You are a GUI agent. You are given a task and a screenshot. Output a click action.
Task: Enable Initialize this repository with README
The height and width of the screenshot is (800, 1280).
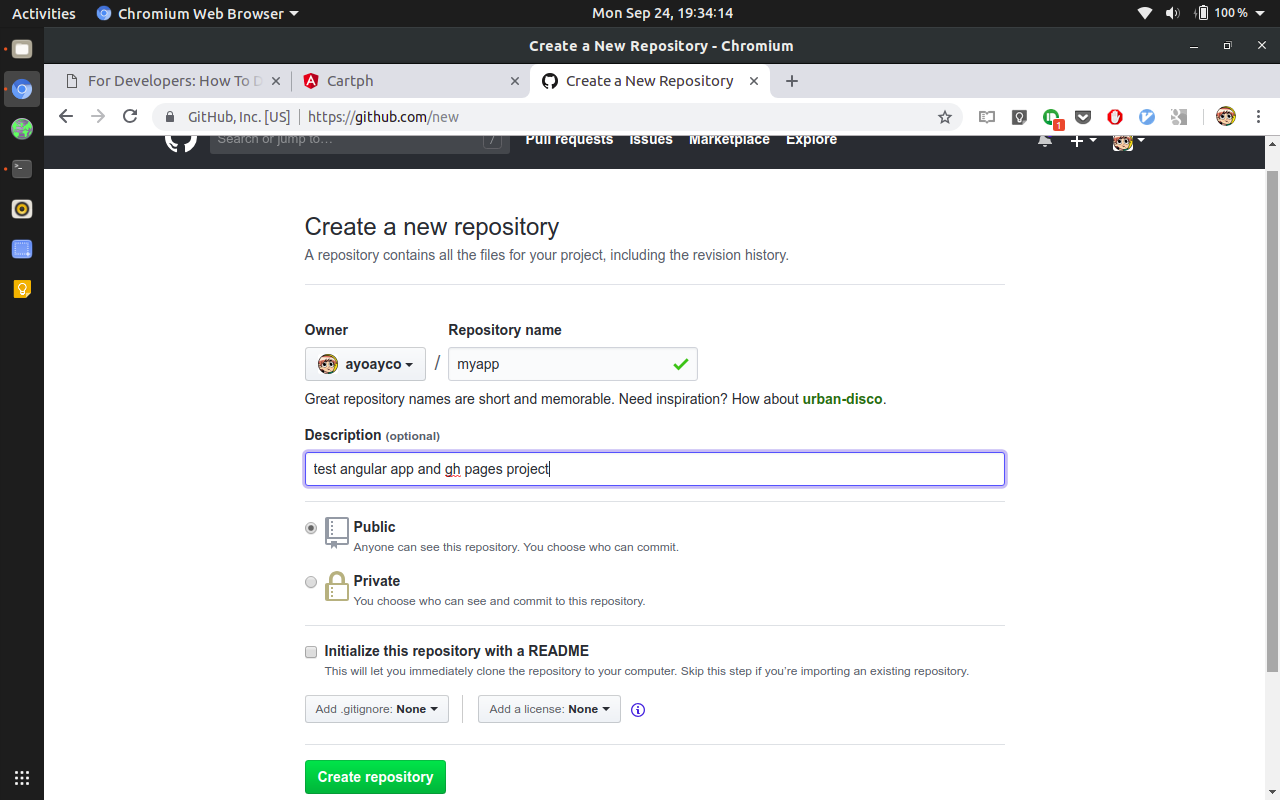click(311, 652)
